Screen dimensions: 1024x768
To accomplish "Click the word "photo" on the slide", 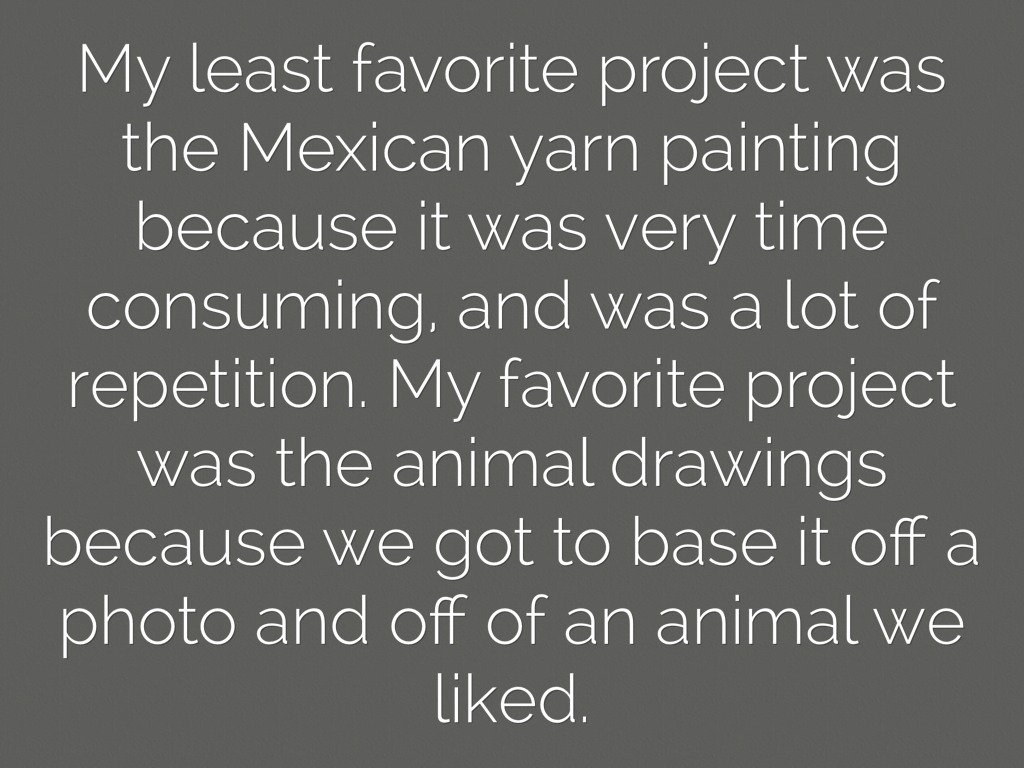I will pyautogui.click(x=150, y=622).
